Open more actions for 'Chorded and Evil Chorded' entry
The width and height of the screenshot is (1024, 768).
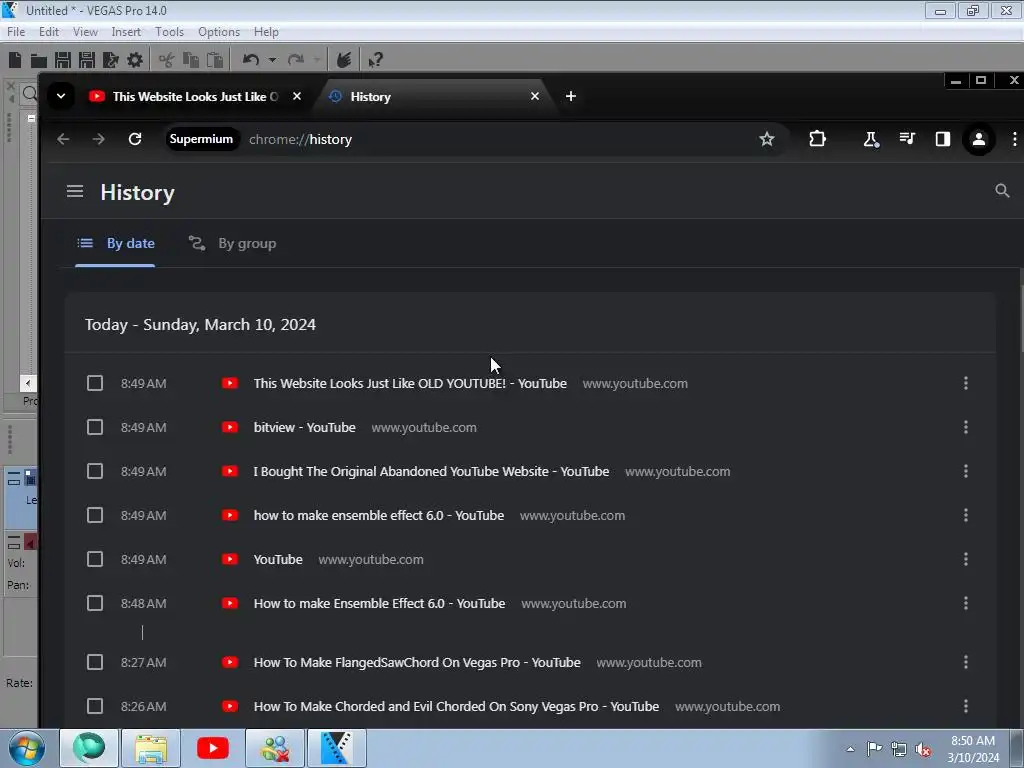966,707
